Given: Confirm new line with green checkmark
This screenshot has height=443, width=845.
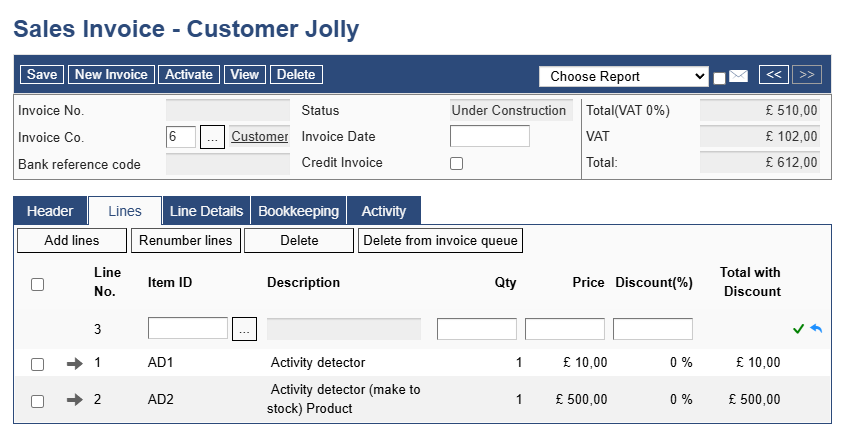Looking at the screenshot, I should pos(799,329).
